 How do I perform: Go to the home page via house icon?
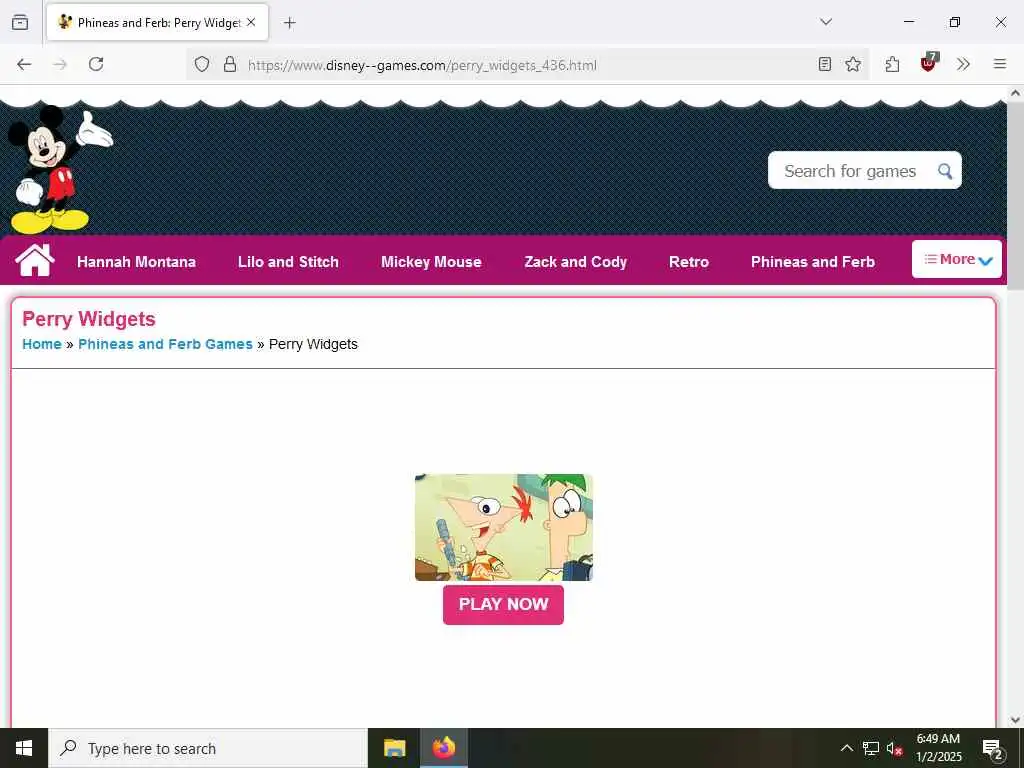tap(35, 261)
